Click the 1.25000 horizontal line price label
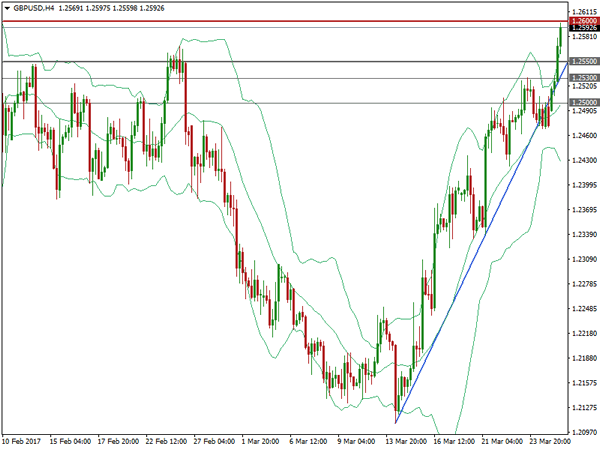This screenshot has height=450, width=600. click(584, 103)
